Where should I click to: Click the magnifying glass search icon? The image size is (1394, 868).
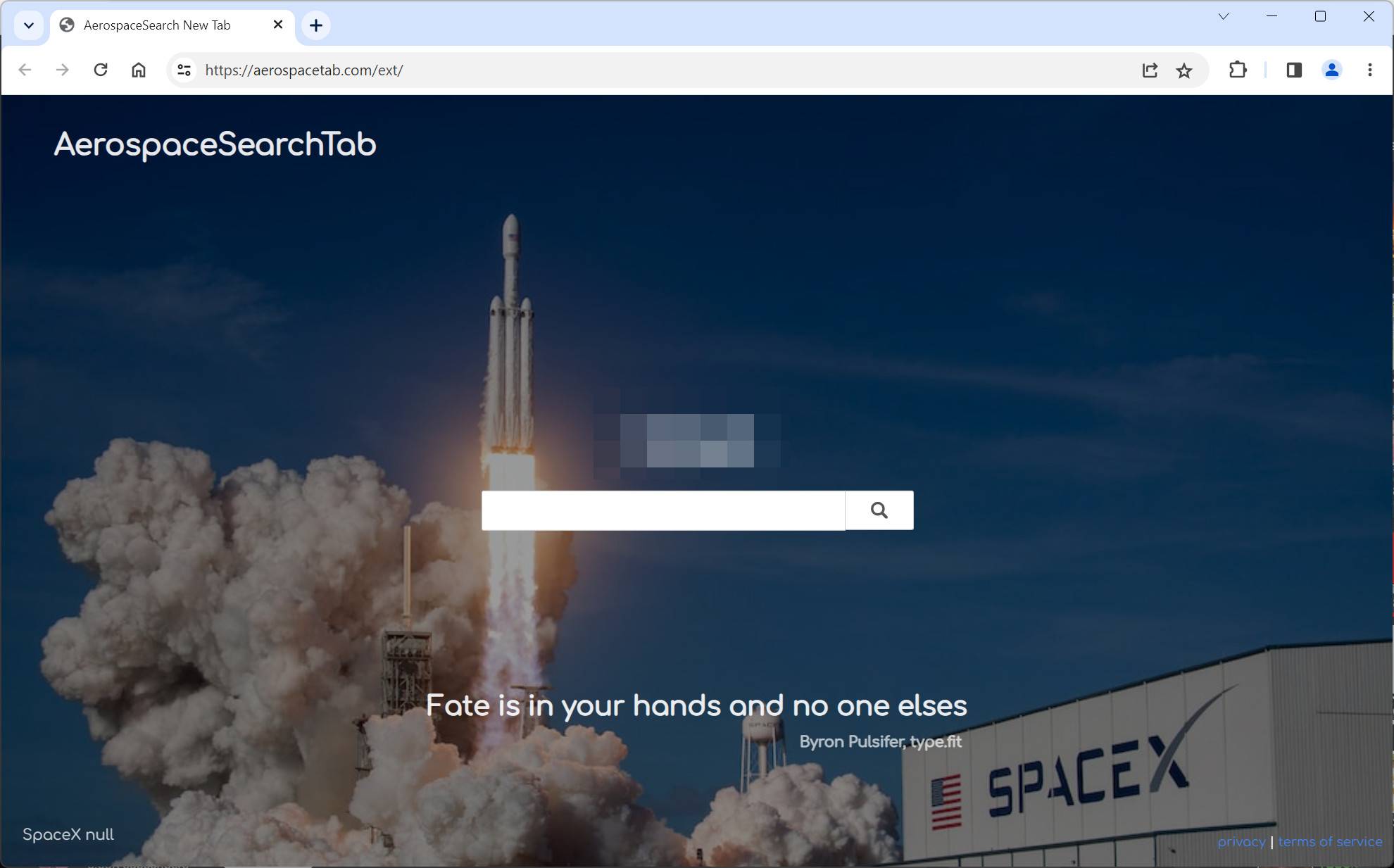879,510
